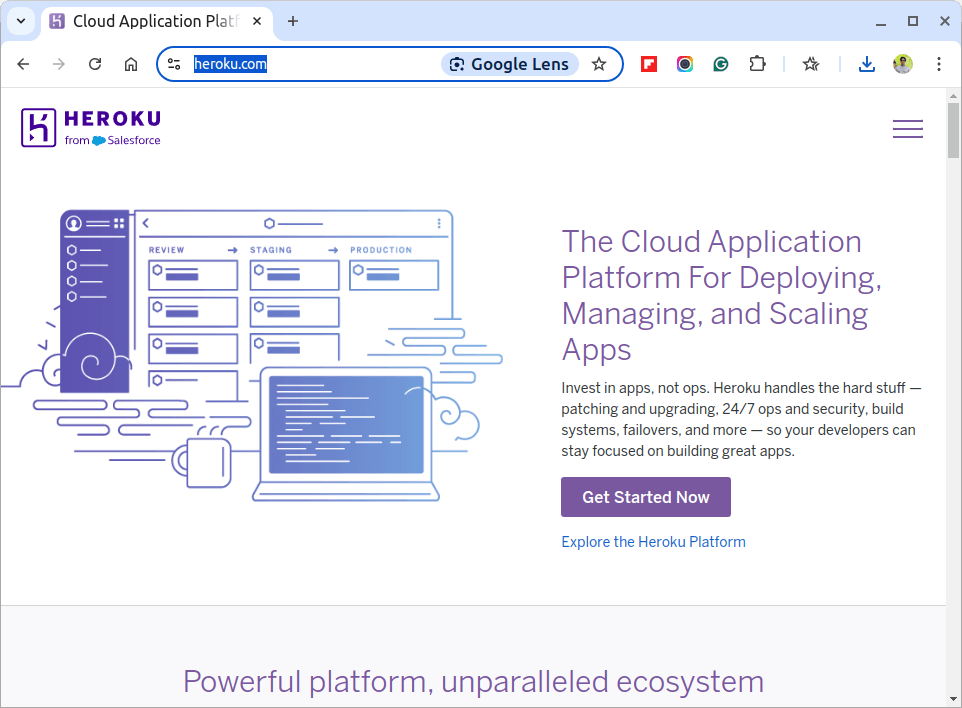Go to the browser home page

pos(131,64)
